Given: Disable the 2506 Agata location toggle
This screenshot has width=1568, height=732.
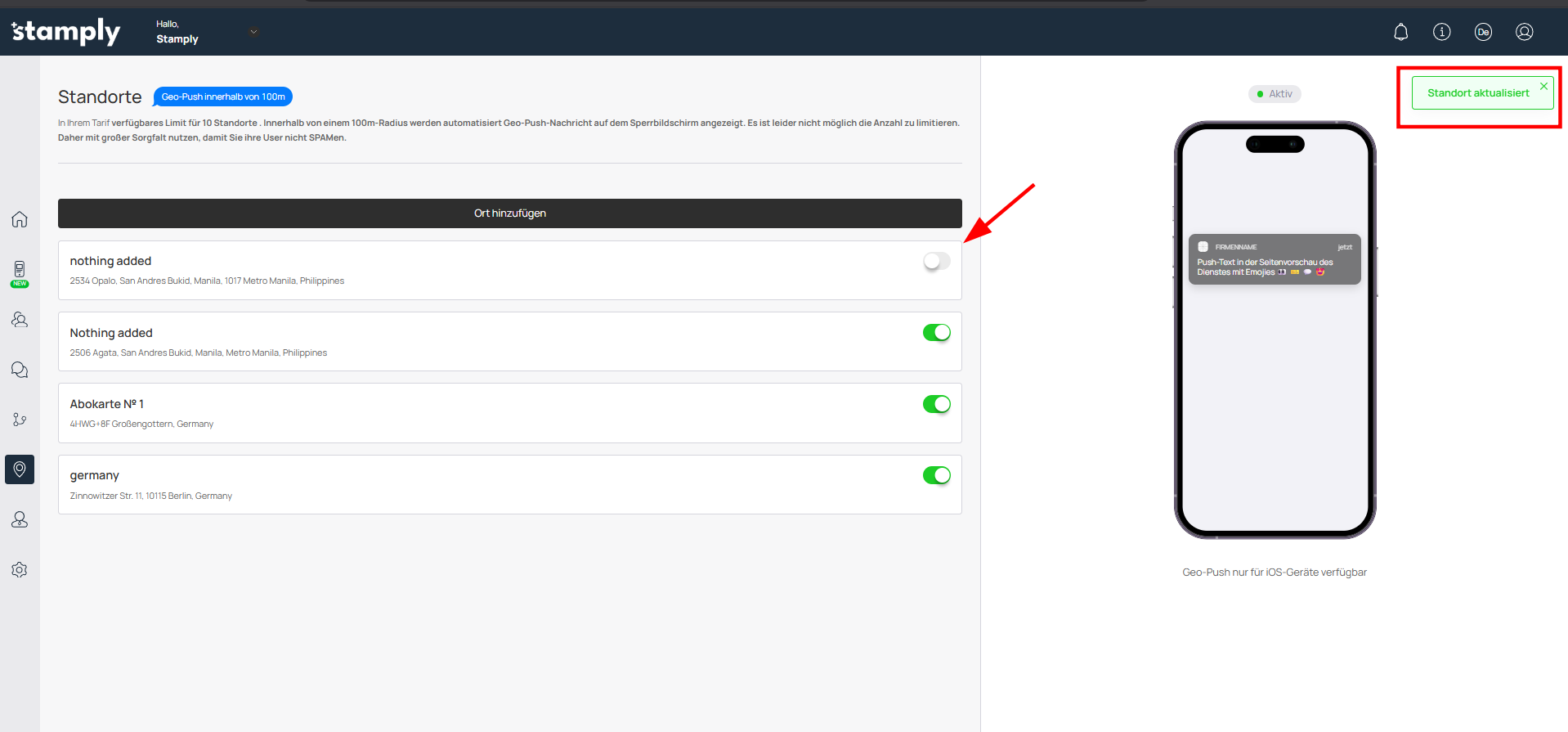Looking at the screenshot, I should tap(936, 333).
